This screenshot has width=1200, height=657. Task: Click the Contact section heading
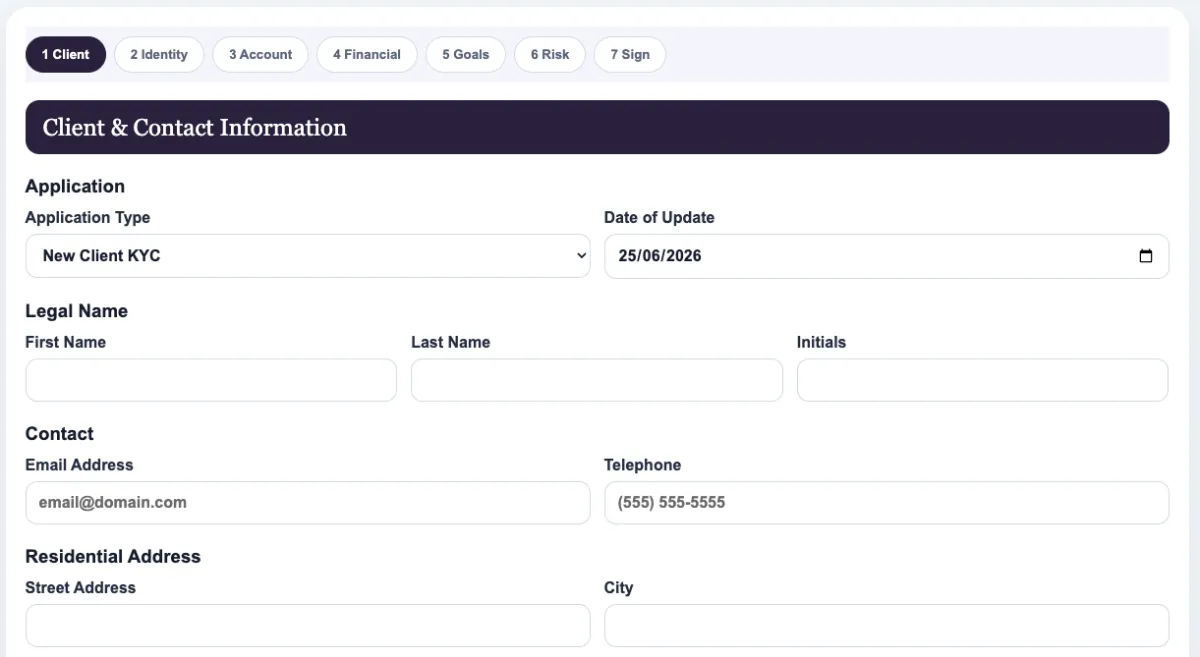pos(59,434)
